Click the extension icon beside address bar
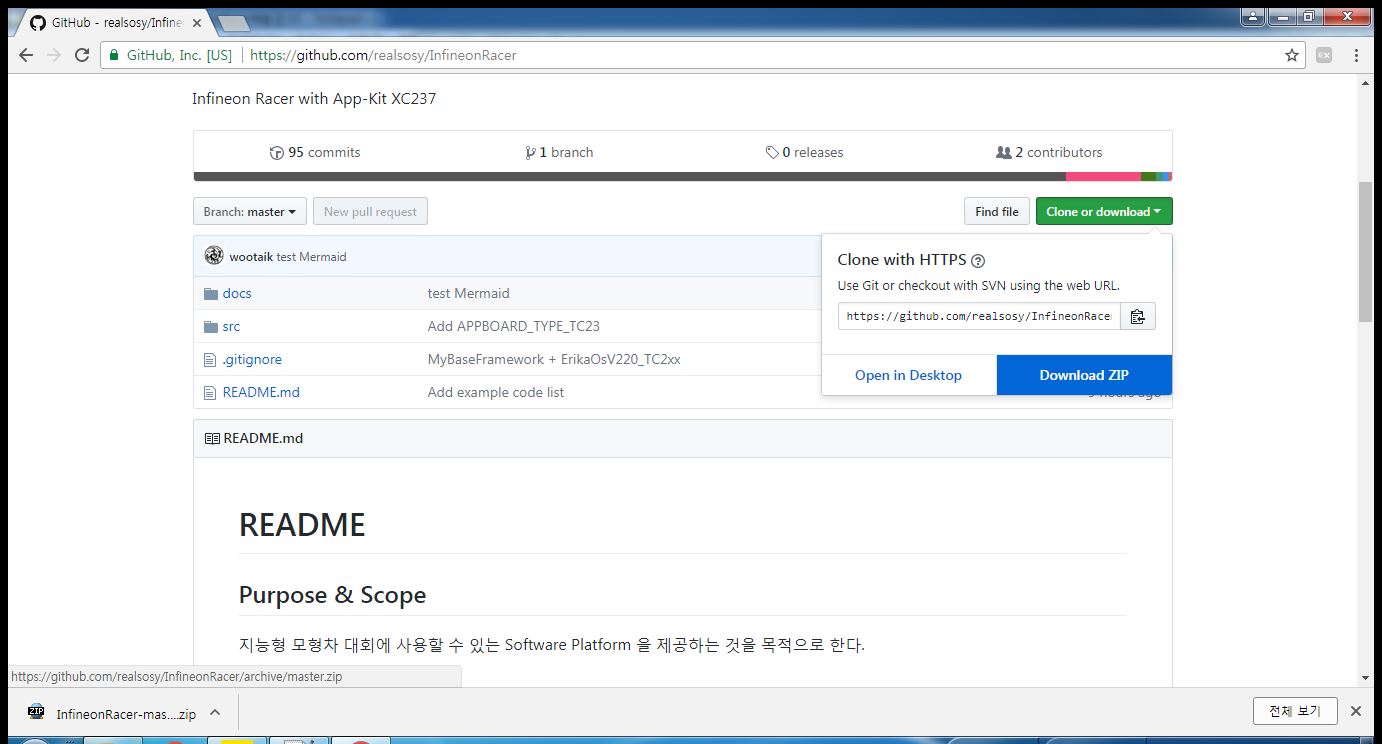 click(x=1324, y=55)
